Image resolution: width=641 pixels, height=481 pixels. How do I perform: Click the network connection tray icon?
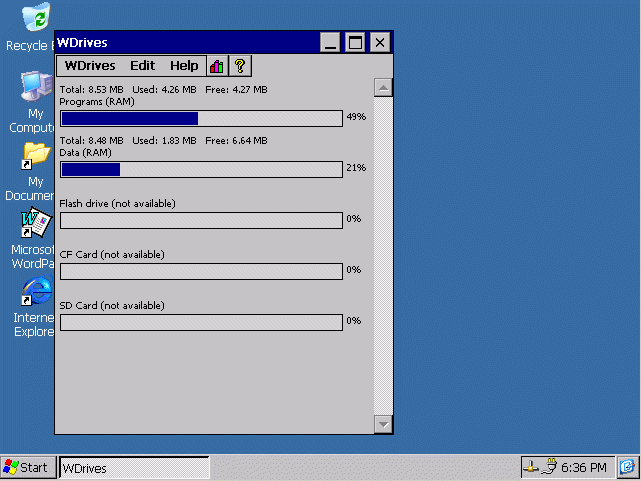[x=532, y=467]
